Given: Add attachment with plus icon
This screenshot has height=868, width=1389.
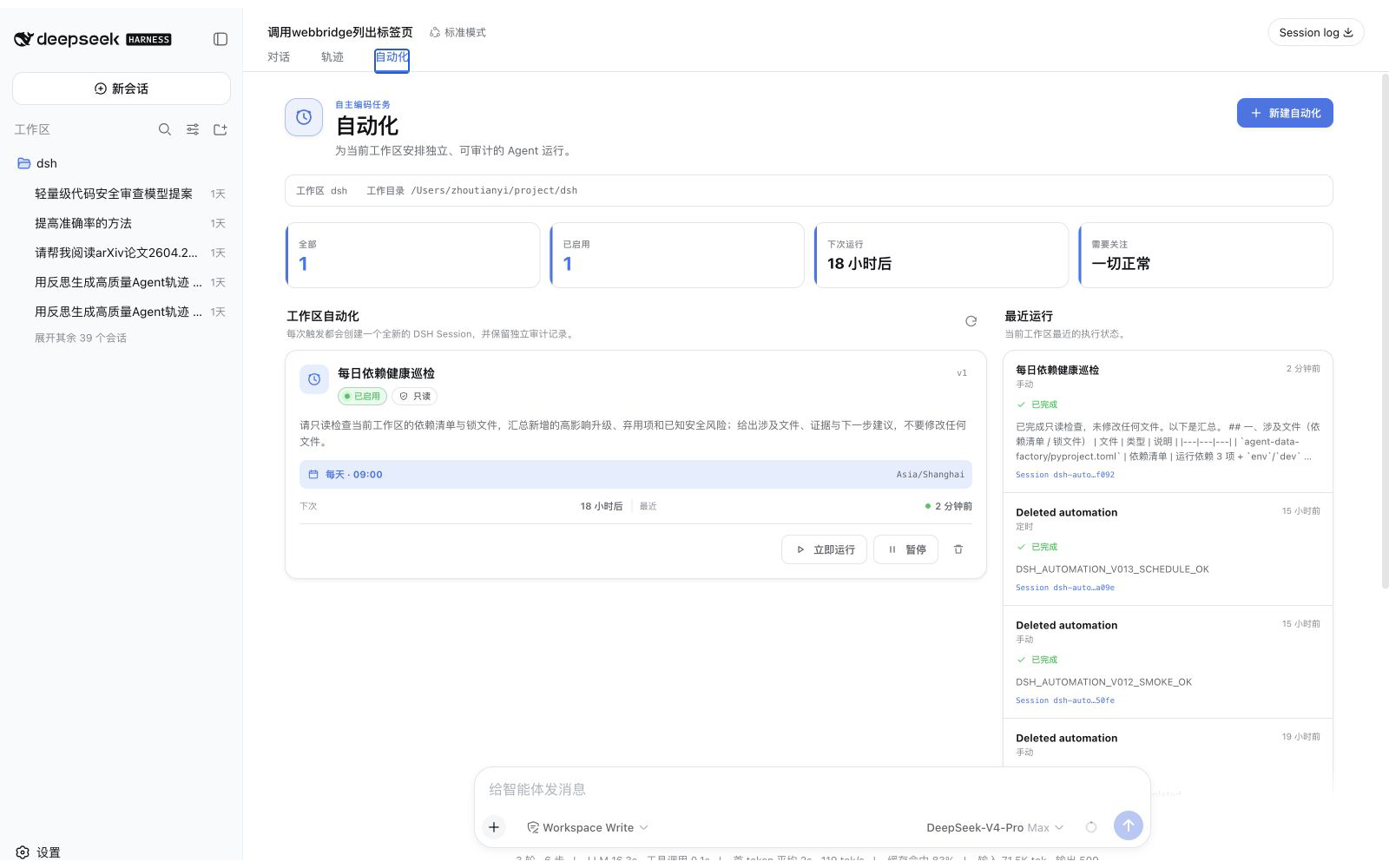Looking at the screenshot, I should click(494, 827).
